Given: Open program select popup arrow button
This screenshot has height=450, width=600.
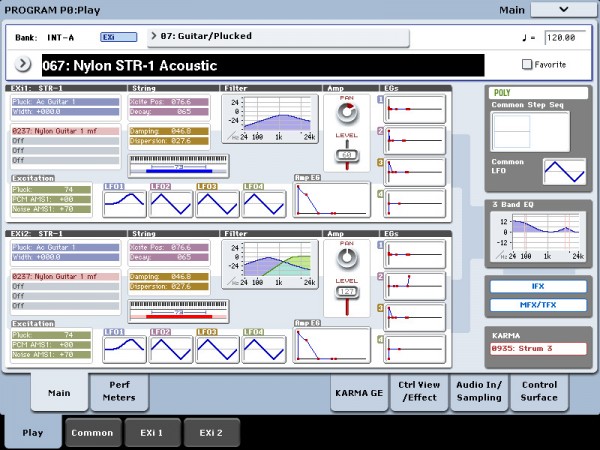Looking at the screenshot, I should coord(23,64).
